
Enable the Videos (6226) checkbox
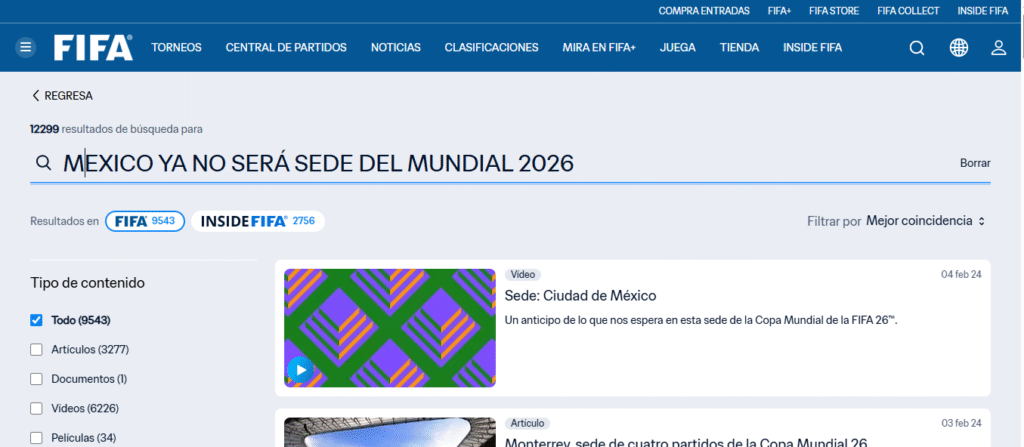click(x=37, y=408)
